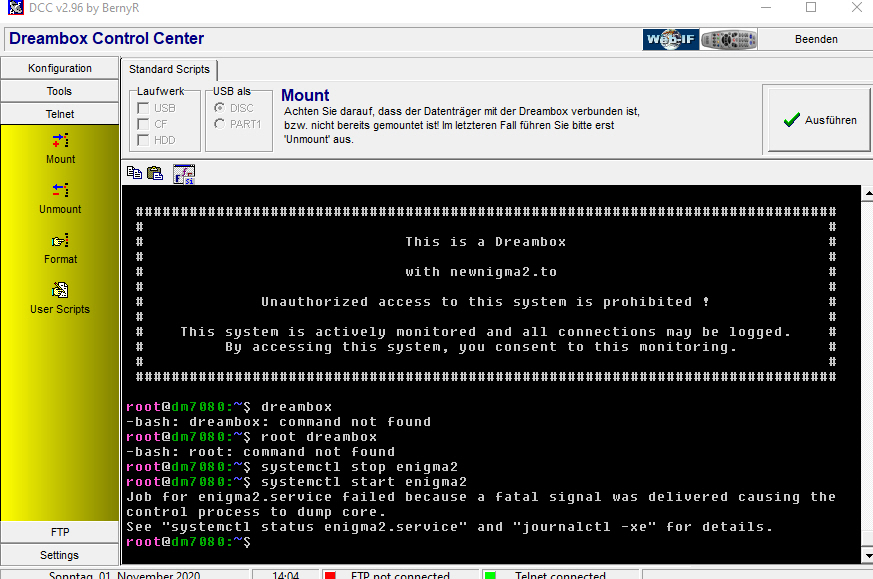
Task: Tick the CF drive checkbox
Action: pyautogui.click(x=143, y=124)
